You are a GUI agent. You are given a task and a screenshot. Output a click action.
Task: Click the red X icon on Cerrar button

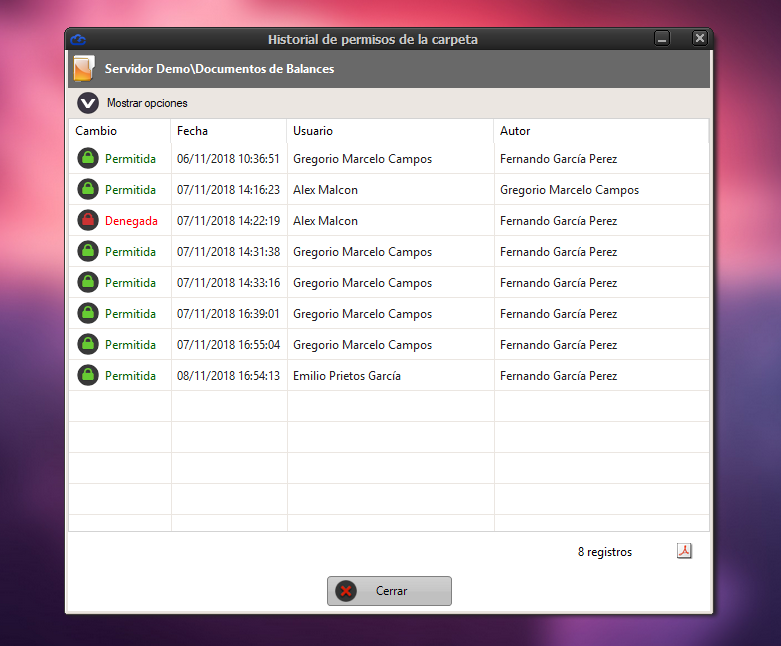pos(346,591)
